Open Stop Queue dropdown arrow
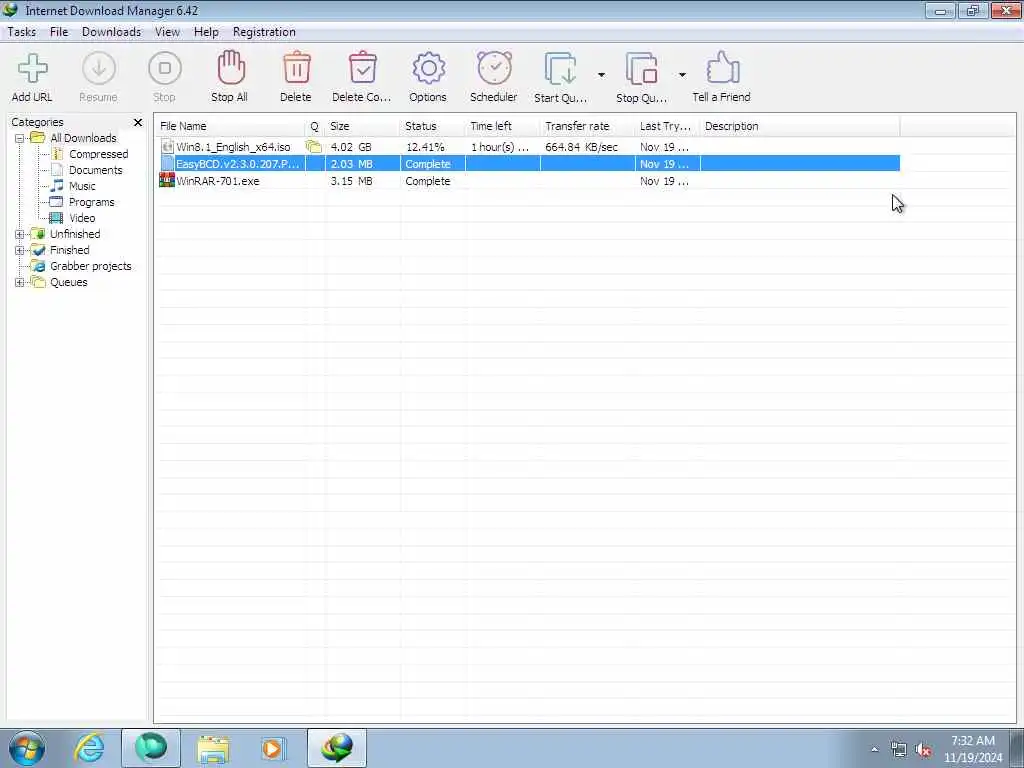Screen dimensions: 1024x768 pos(682,74)
